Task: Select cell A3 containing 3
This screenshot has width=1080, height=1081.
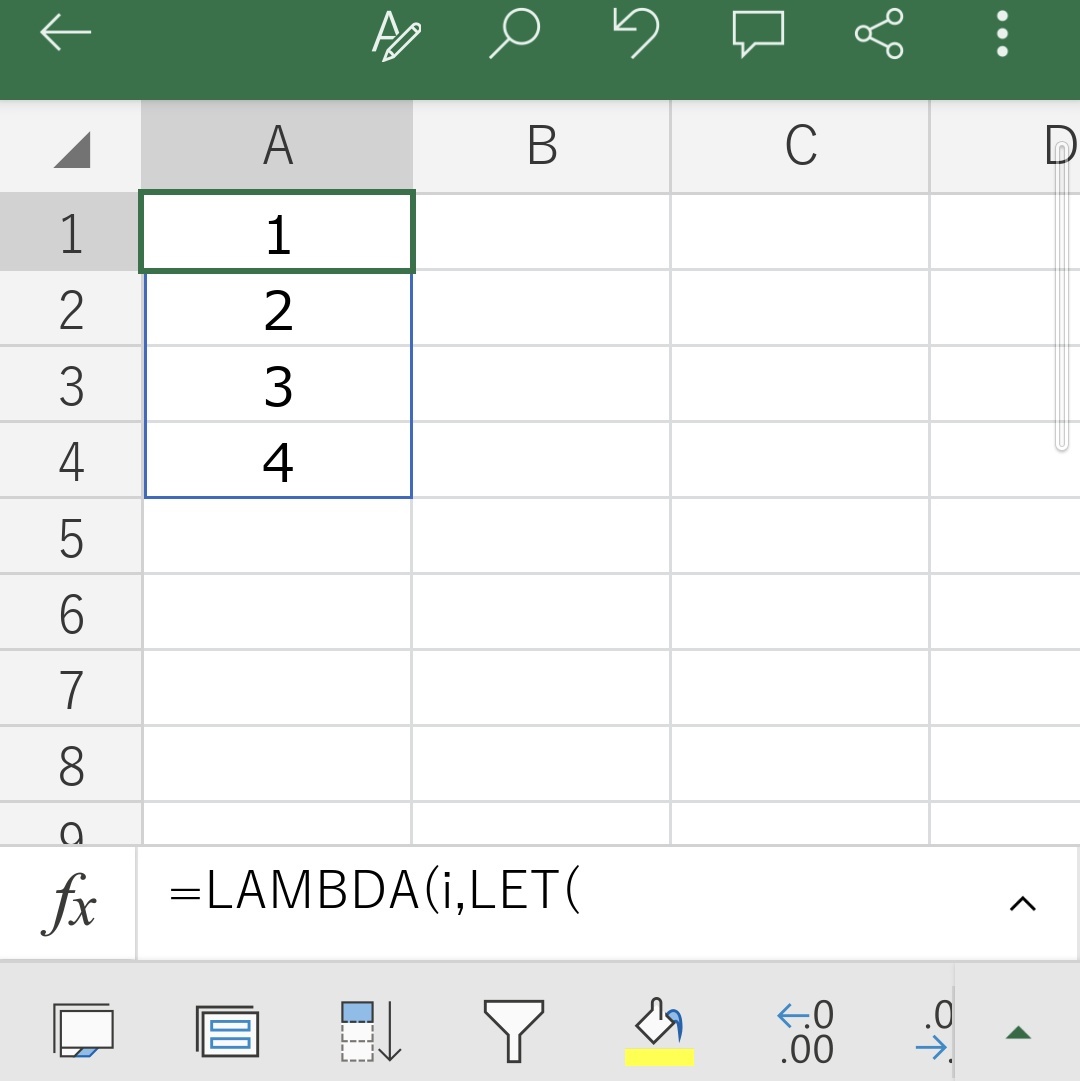Action: click(x=277, y=385)
